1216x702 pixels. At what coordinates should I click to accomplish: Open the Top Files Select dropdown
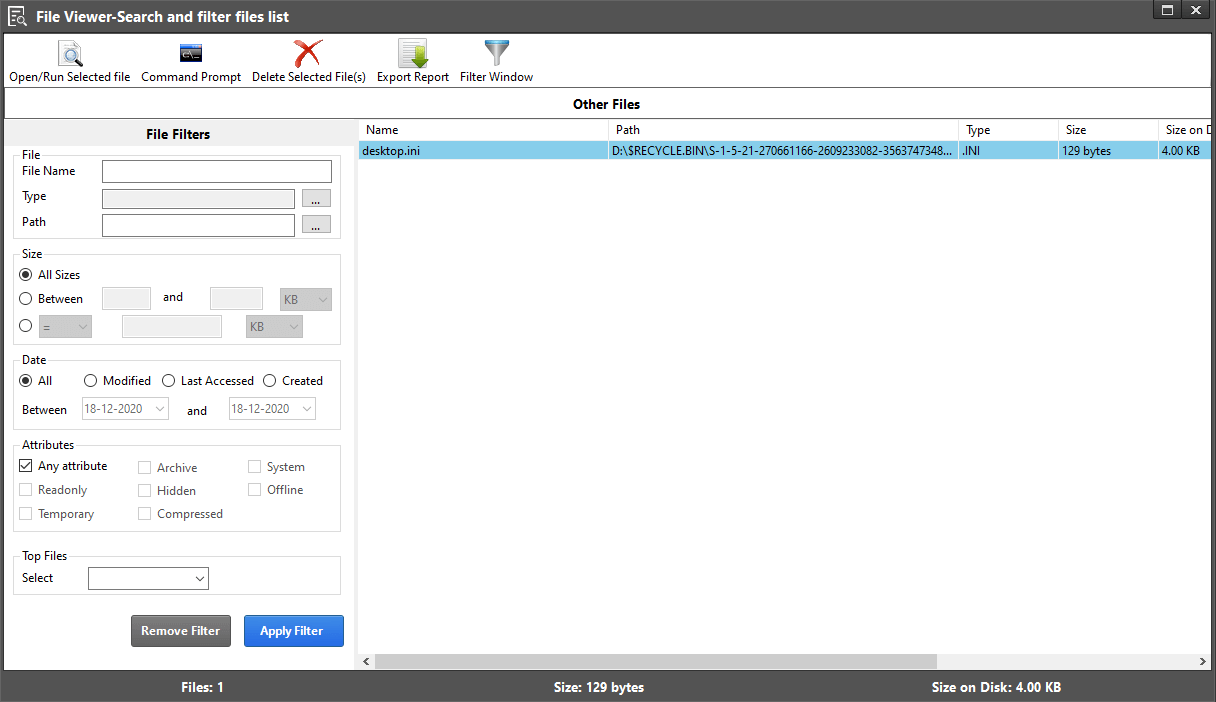(148, 578)
